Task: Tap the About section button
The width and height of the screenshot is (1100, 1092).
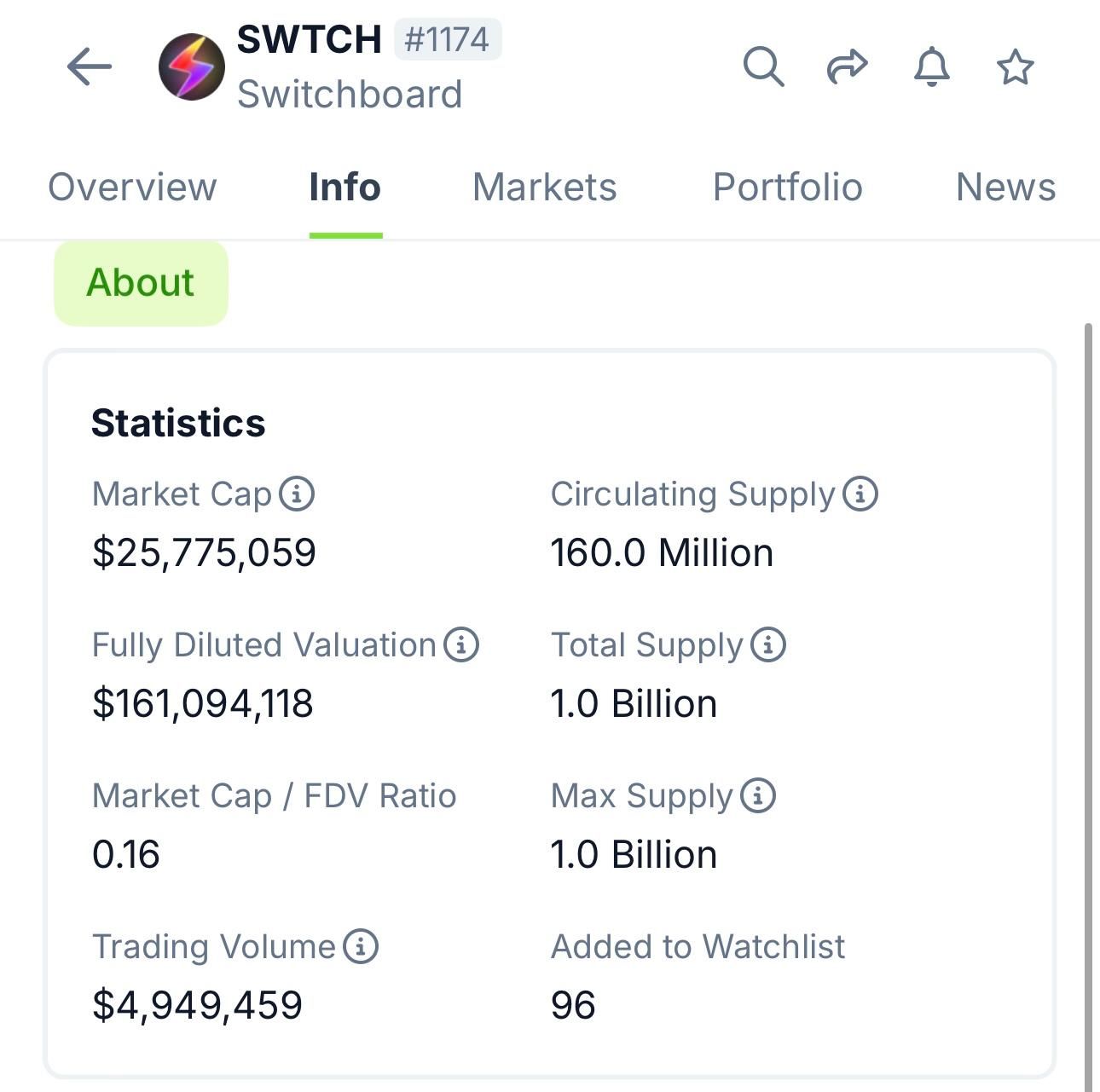Action: click(141, 283)
